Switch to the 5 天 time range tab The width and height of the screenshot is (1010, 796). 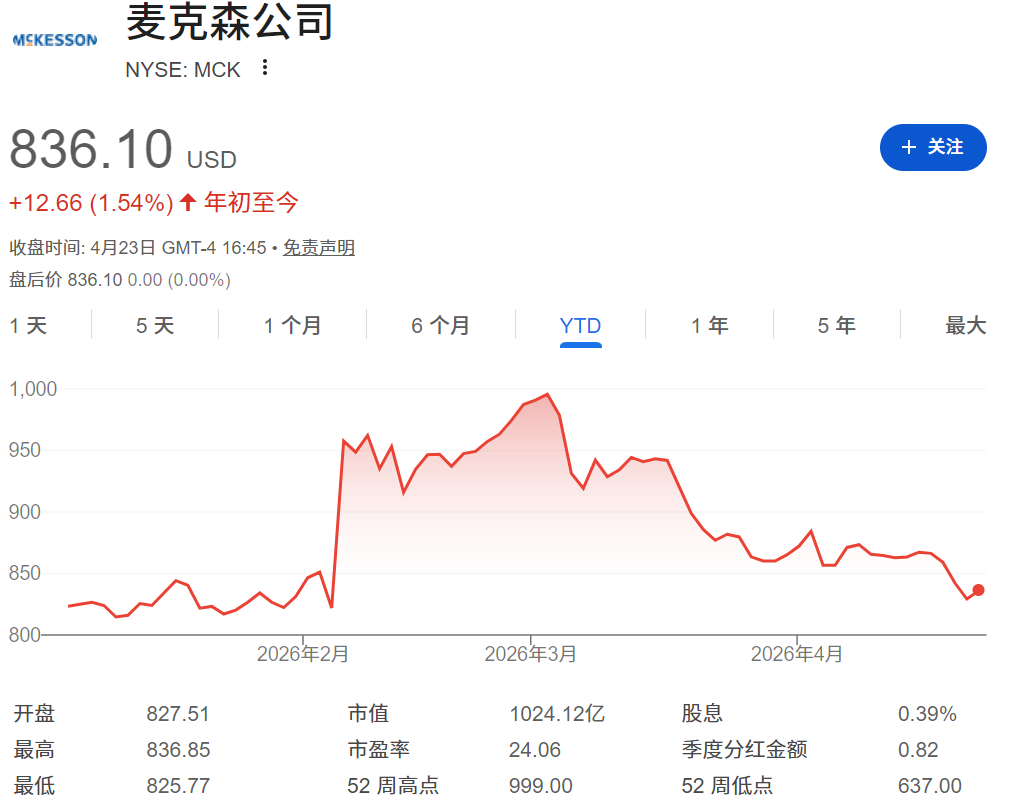click(153, 325)
